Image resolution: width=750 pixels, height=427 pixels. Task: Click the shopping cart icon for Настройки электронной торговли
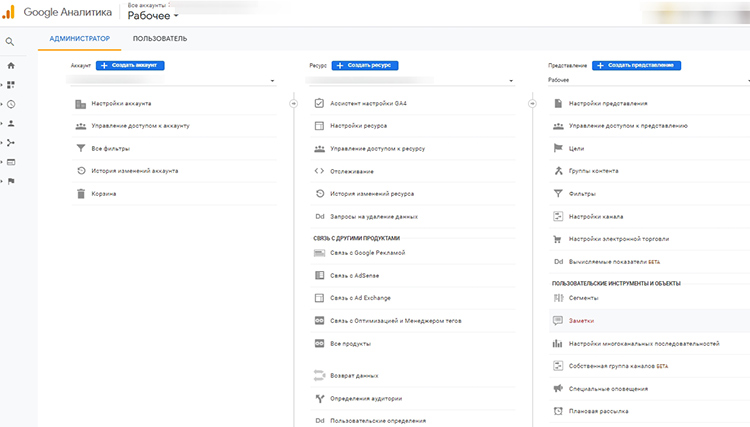click(558, 239)
